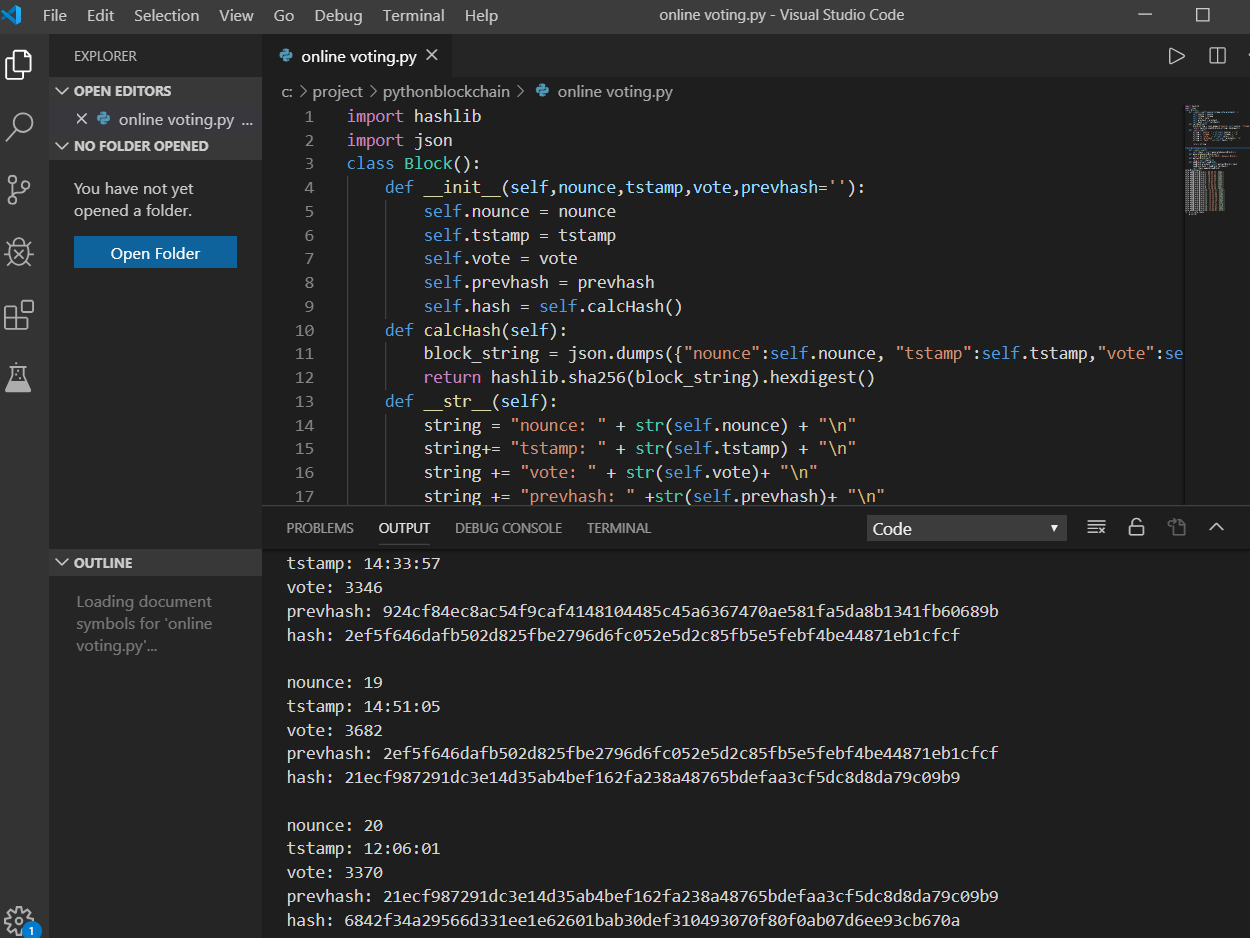Click the 'class Block():' code line

click(x=414, y=163)
